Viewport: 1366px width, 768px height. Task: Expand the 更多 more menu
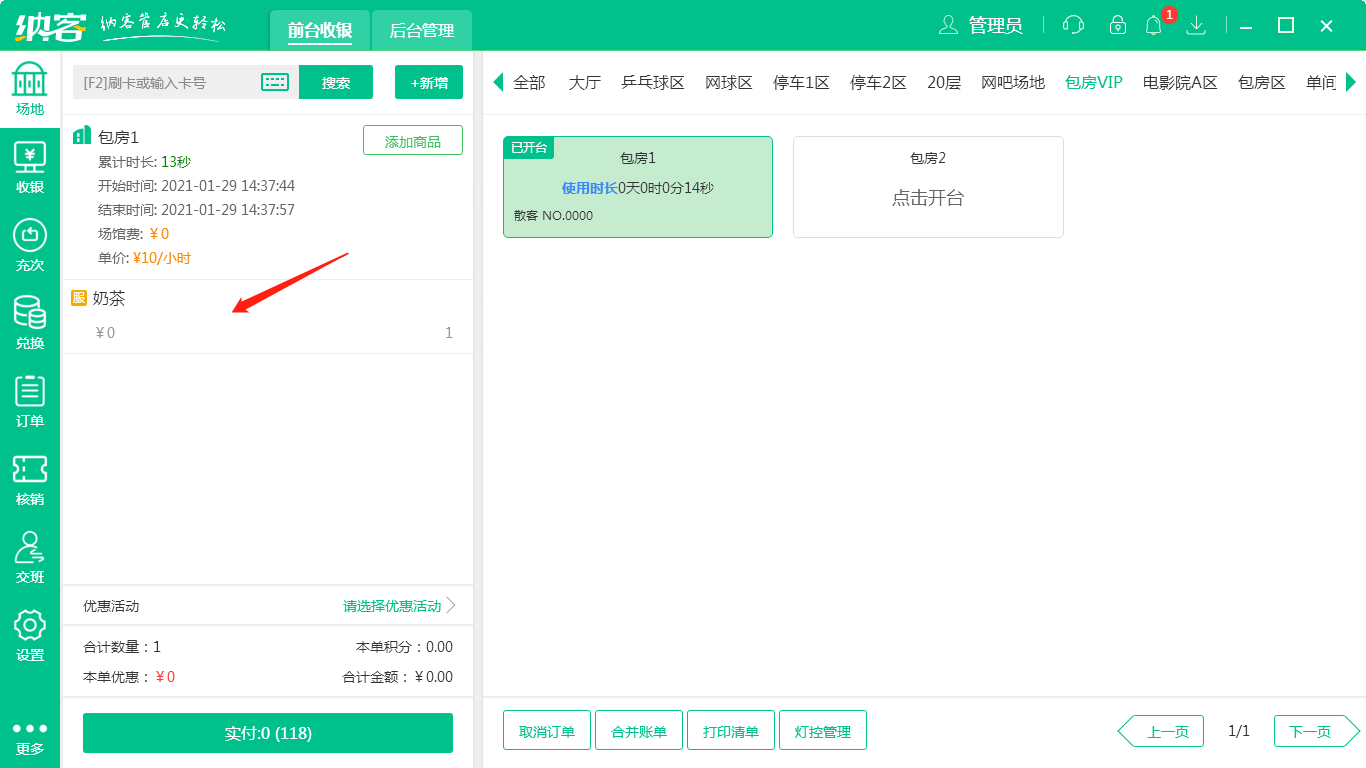30,737
